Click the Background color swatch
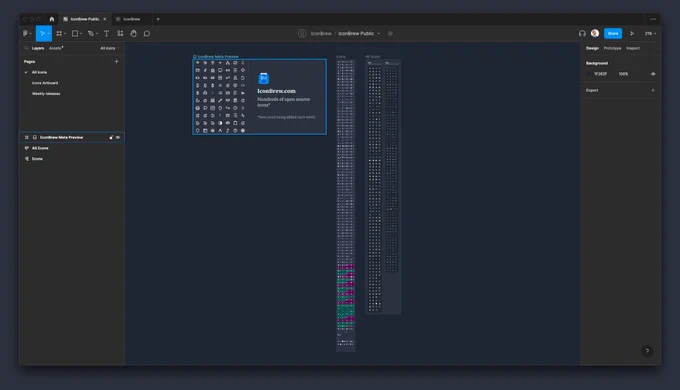The image size is (680, 390). (x=588, y=74)
